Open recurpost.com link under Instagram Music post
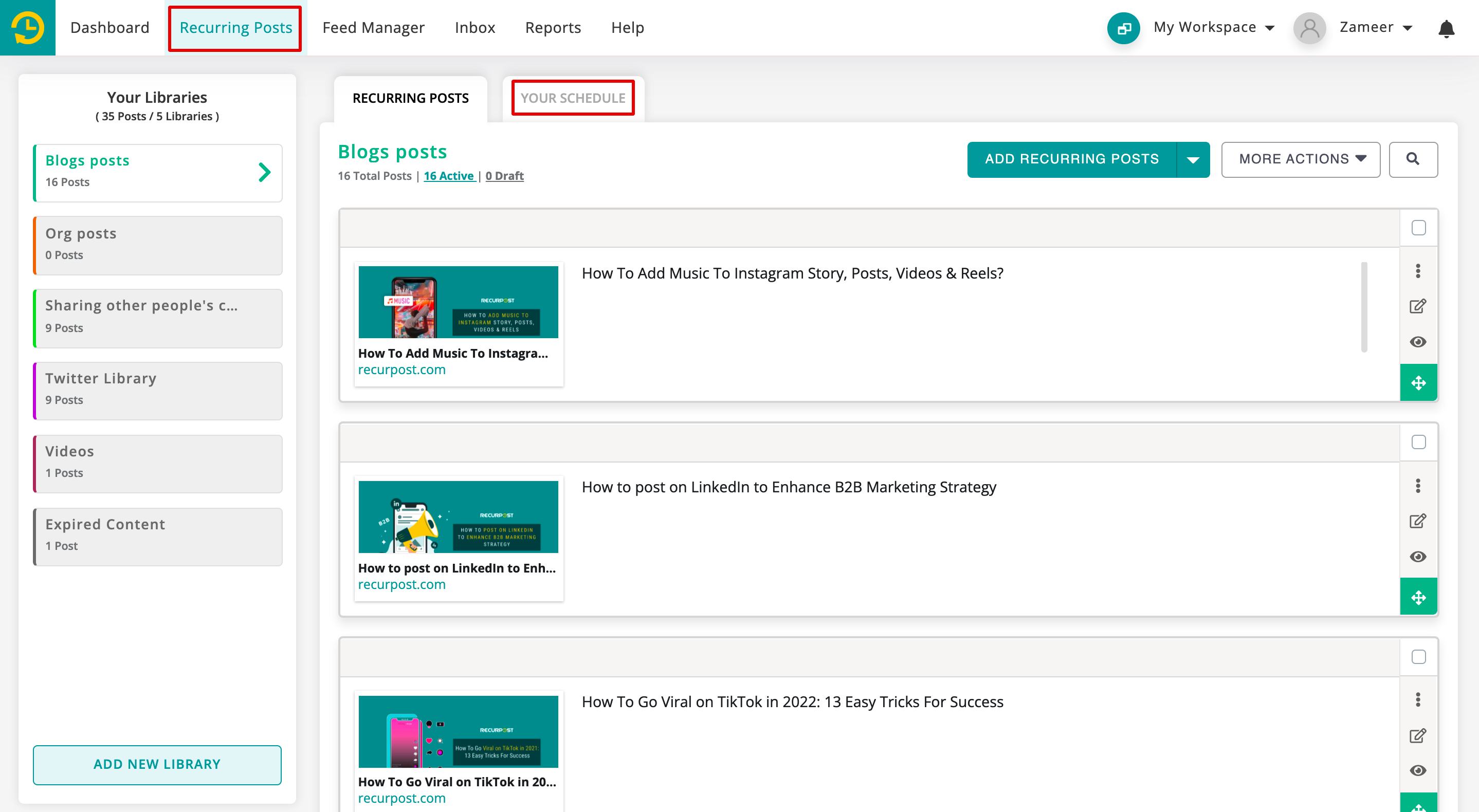This screenshot has height=812, width=1479. click(401, 370)
